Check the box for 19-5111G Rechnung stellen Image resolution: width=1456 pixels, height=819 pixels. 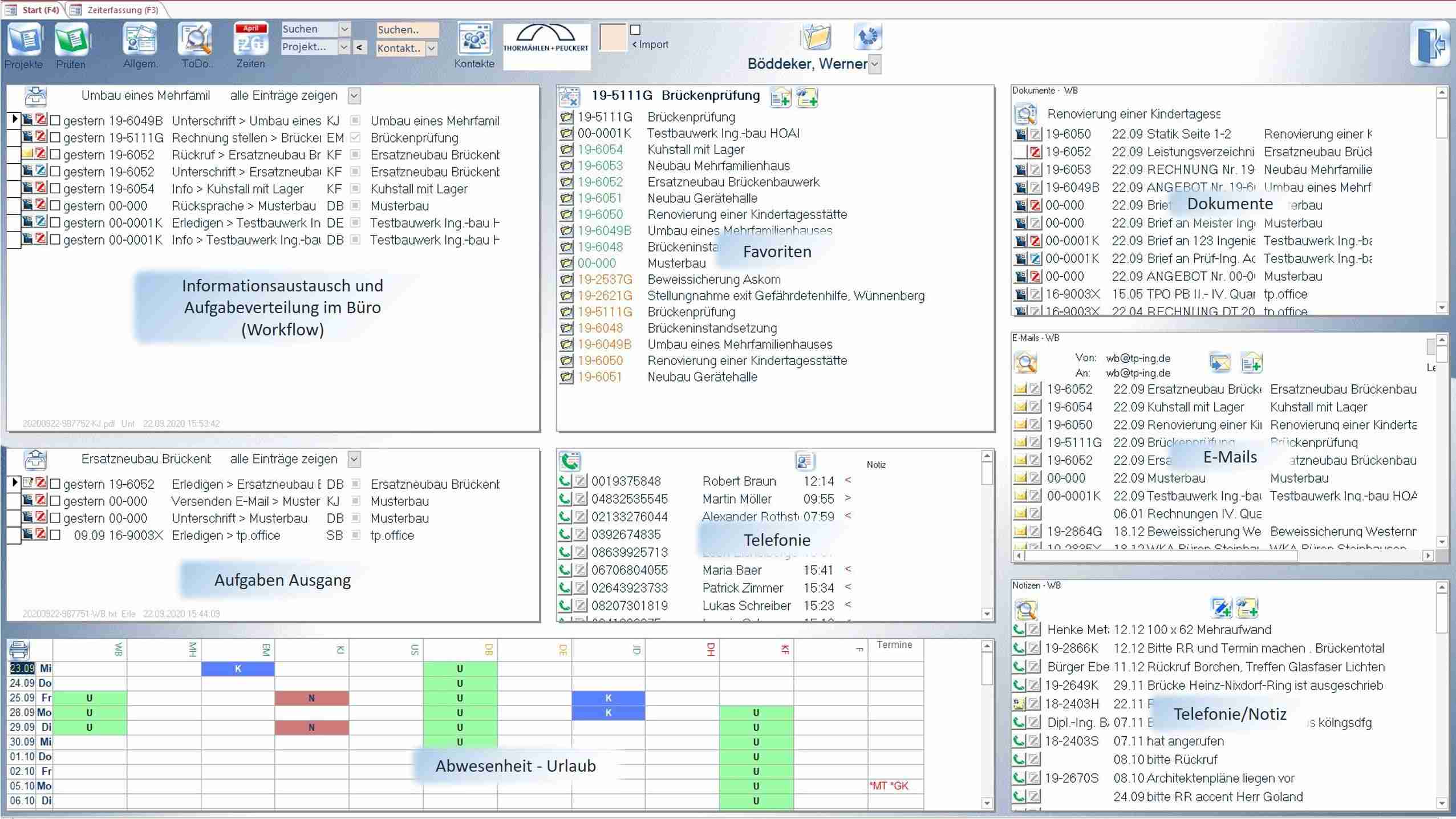pos(55,138)
